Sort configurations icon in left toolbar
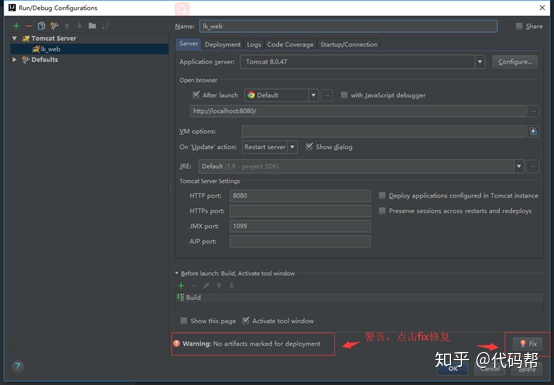 pos(105,26)
